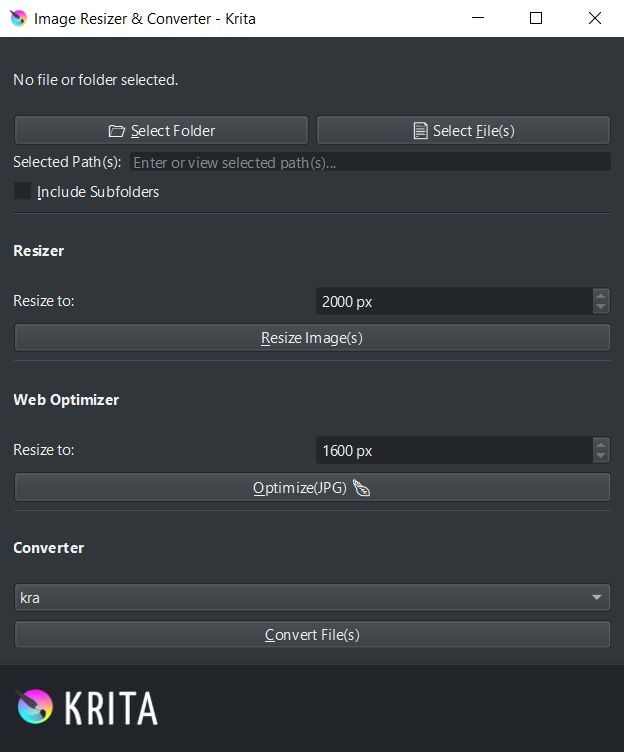624x752 pixels.
Task: Maximize the Image Resizer window
Action: (x=536, y=18)
